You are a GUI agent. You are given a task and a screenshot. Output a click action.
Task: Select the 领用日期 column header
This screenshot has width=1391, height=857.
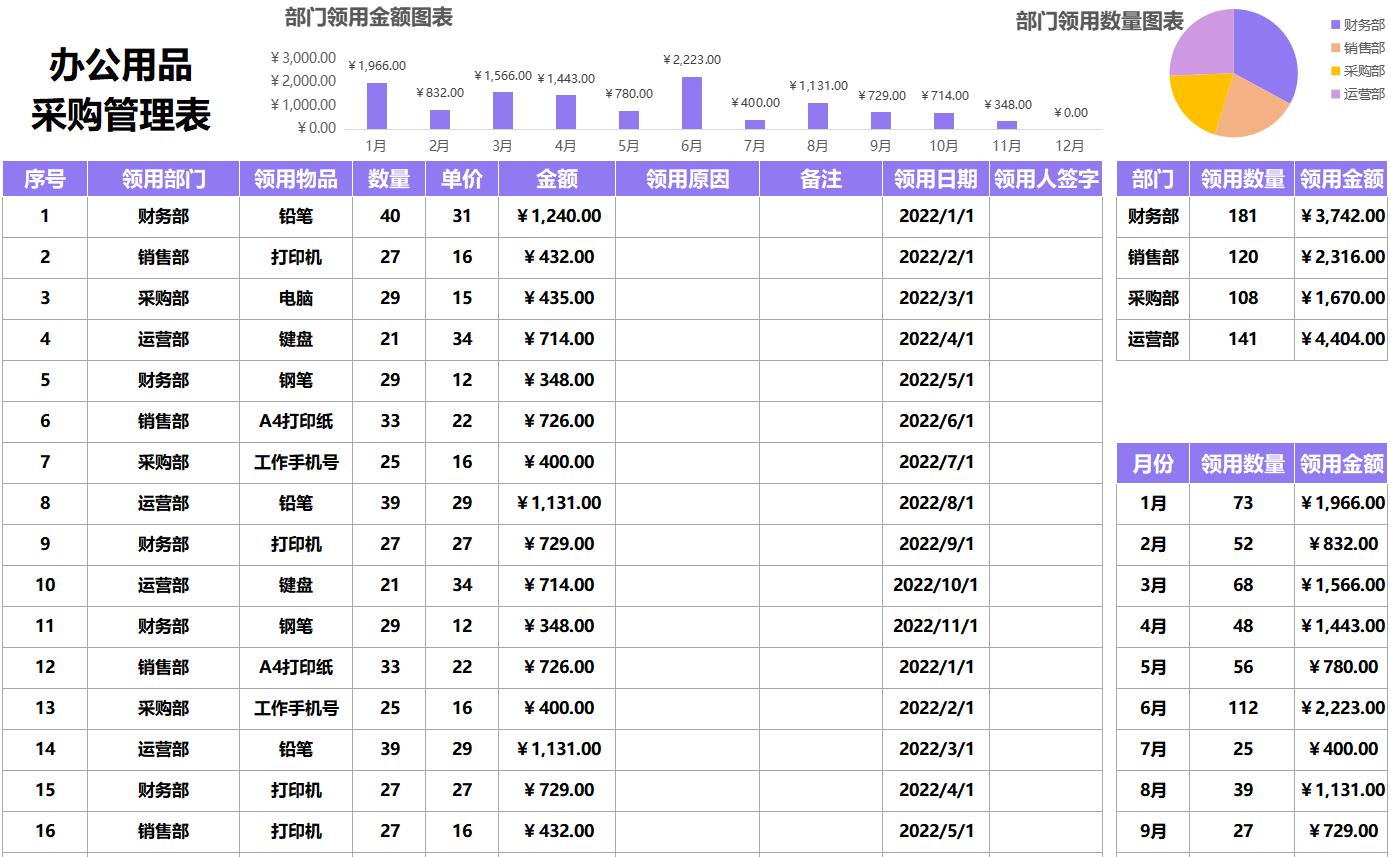pos(936,179)
